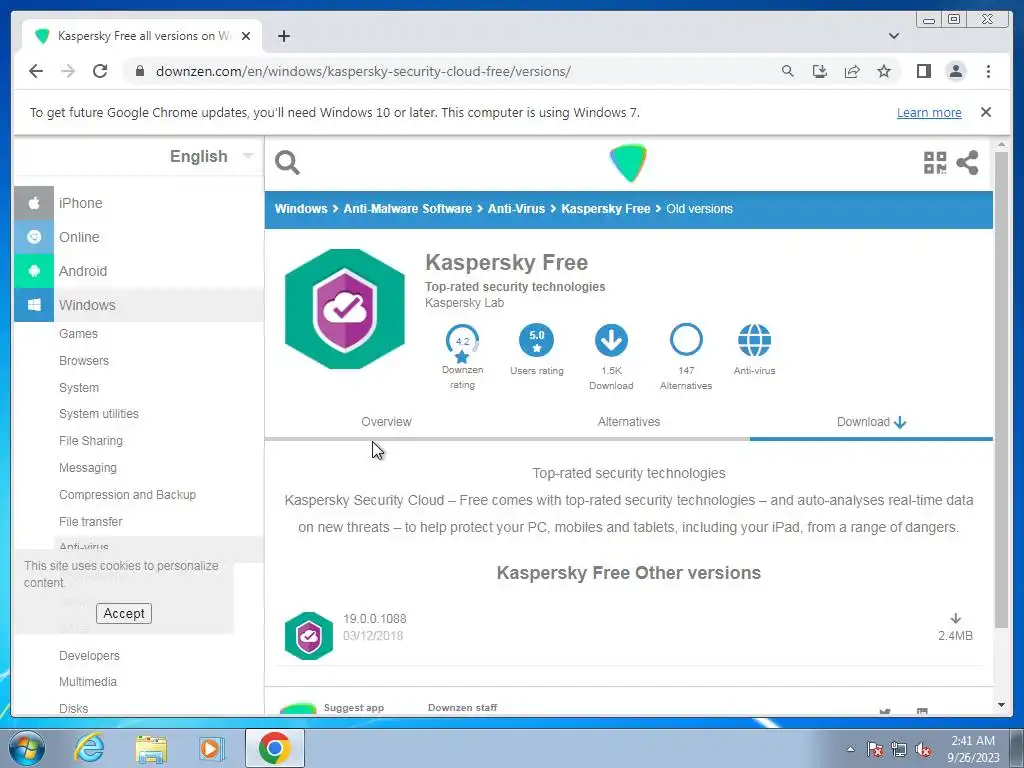
Task: Click the Anti-virus globe icon
Action: (x=754, y=340)
